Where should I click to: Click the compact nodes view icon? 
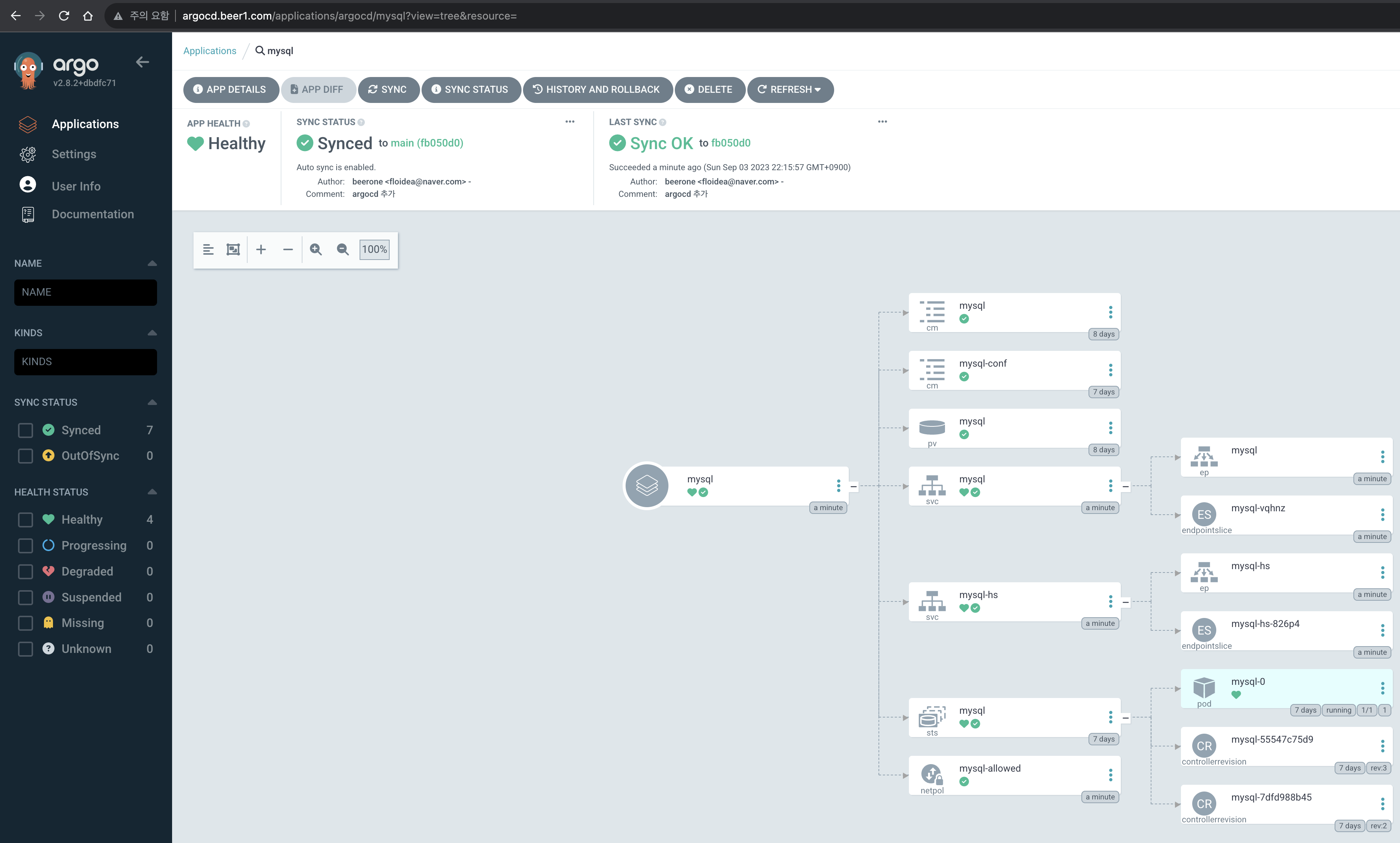coord(208,249)
